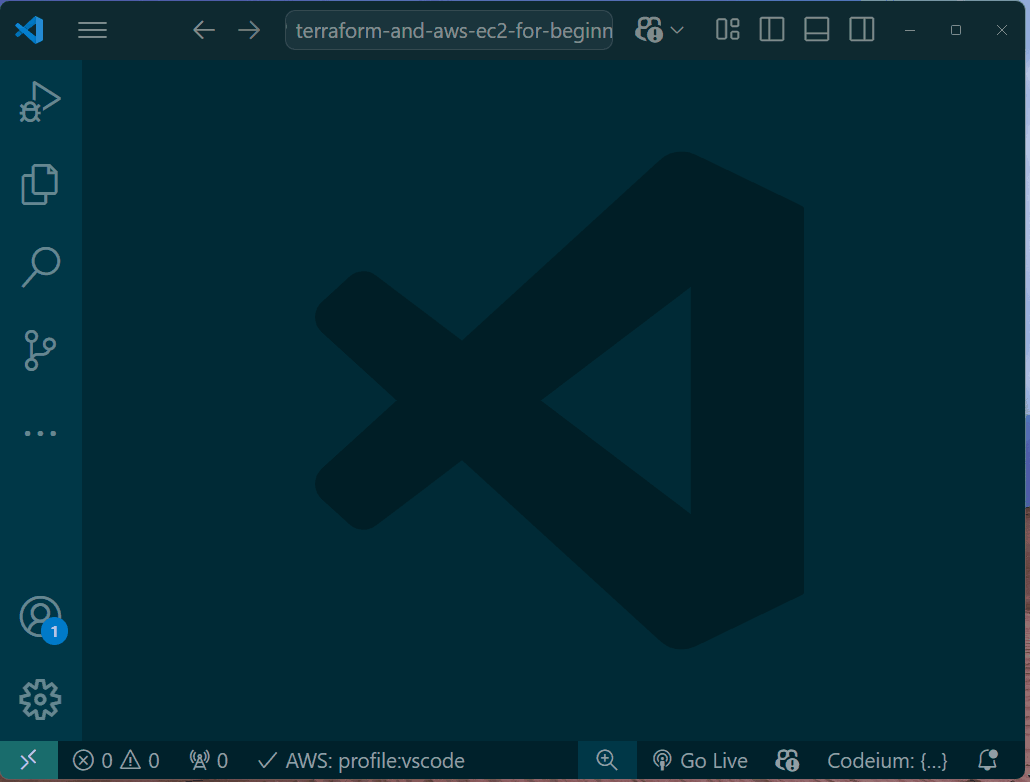Click the VS Code logo in title bar
The height and width of the screenshot is (782, 1030).
coord(30,30)
